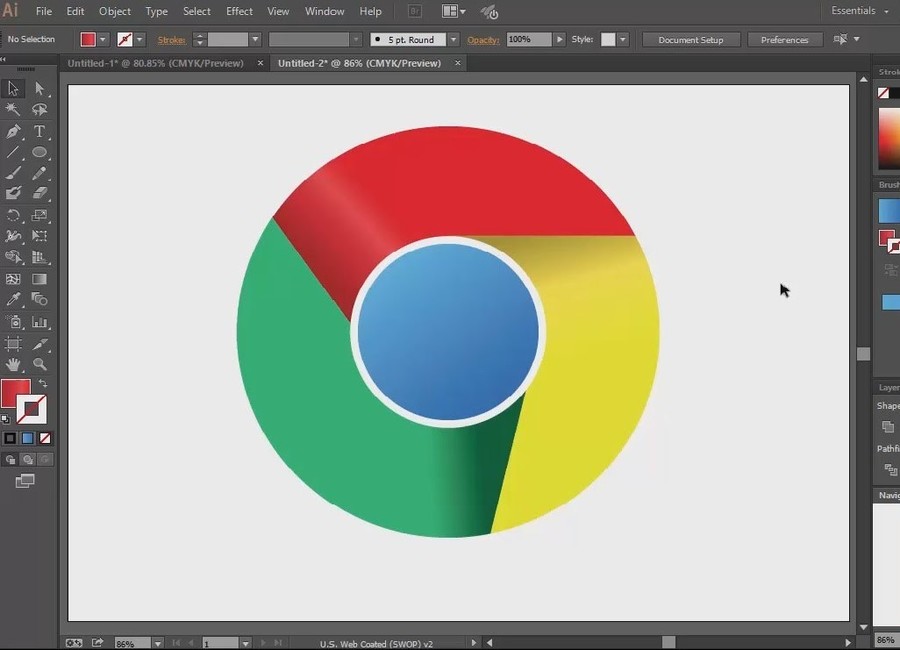The height and width of the screenshot is (650, 900).
Task: Pick the Magic Wand tool
Action: pyautogui.click(x=13, y=110)
